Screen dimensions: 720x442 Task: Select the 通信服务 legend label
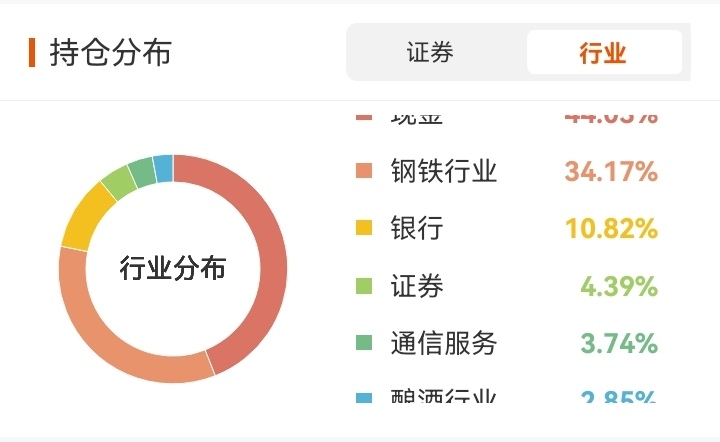[x=443, y=343]
